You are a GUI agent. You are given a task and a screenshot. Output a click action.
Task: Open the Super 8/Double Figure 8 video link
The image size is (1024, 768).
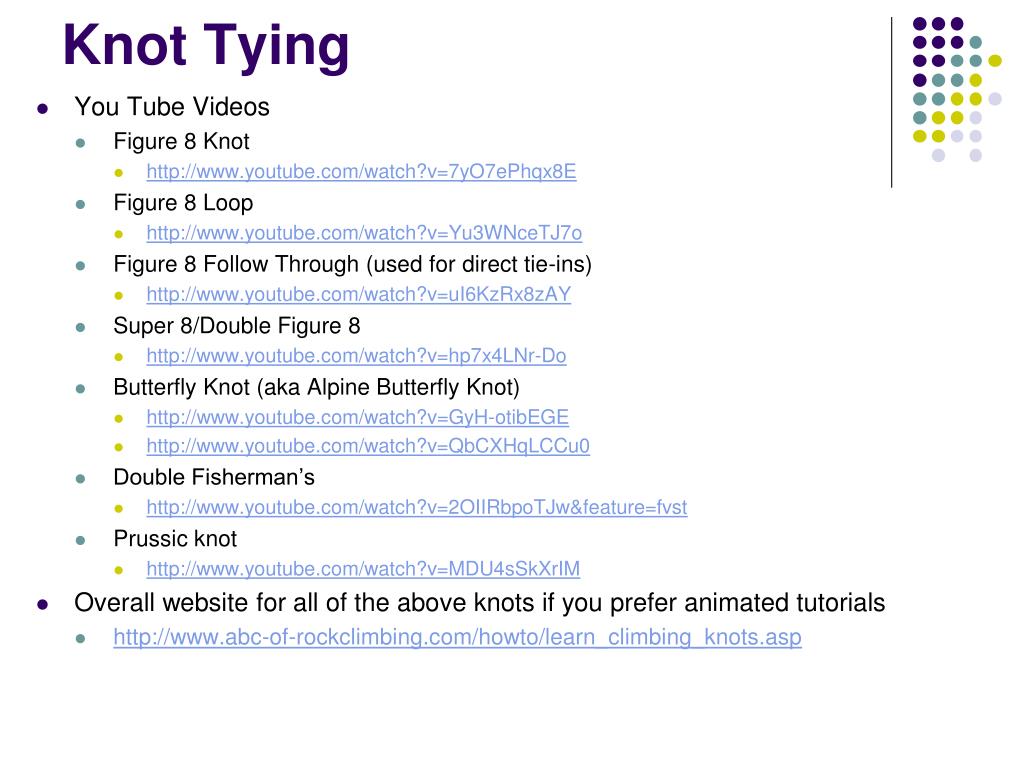coord(356,356)
